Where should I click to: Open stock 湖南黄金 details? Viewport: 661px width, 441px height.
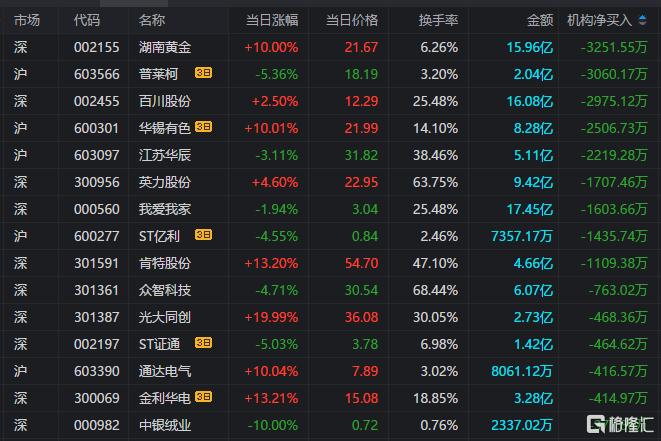[165, 47]
